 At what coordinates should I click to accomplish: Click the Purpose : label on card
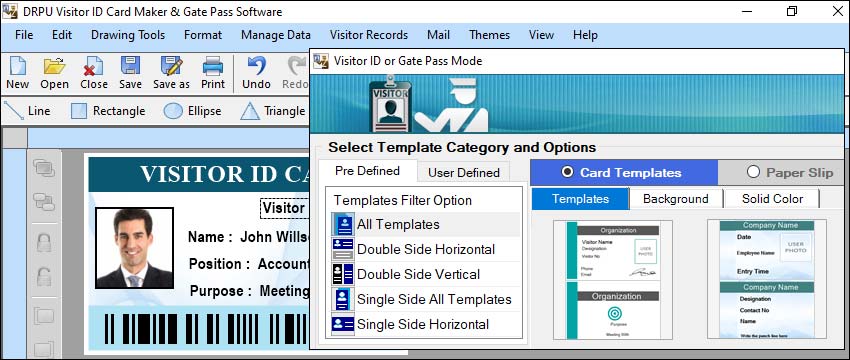coord(221,291)
